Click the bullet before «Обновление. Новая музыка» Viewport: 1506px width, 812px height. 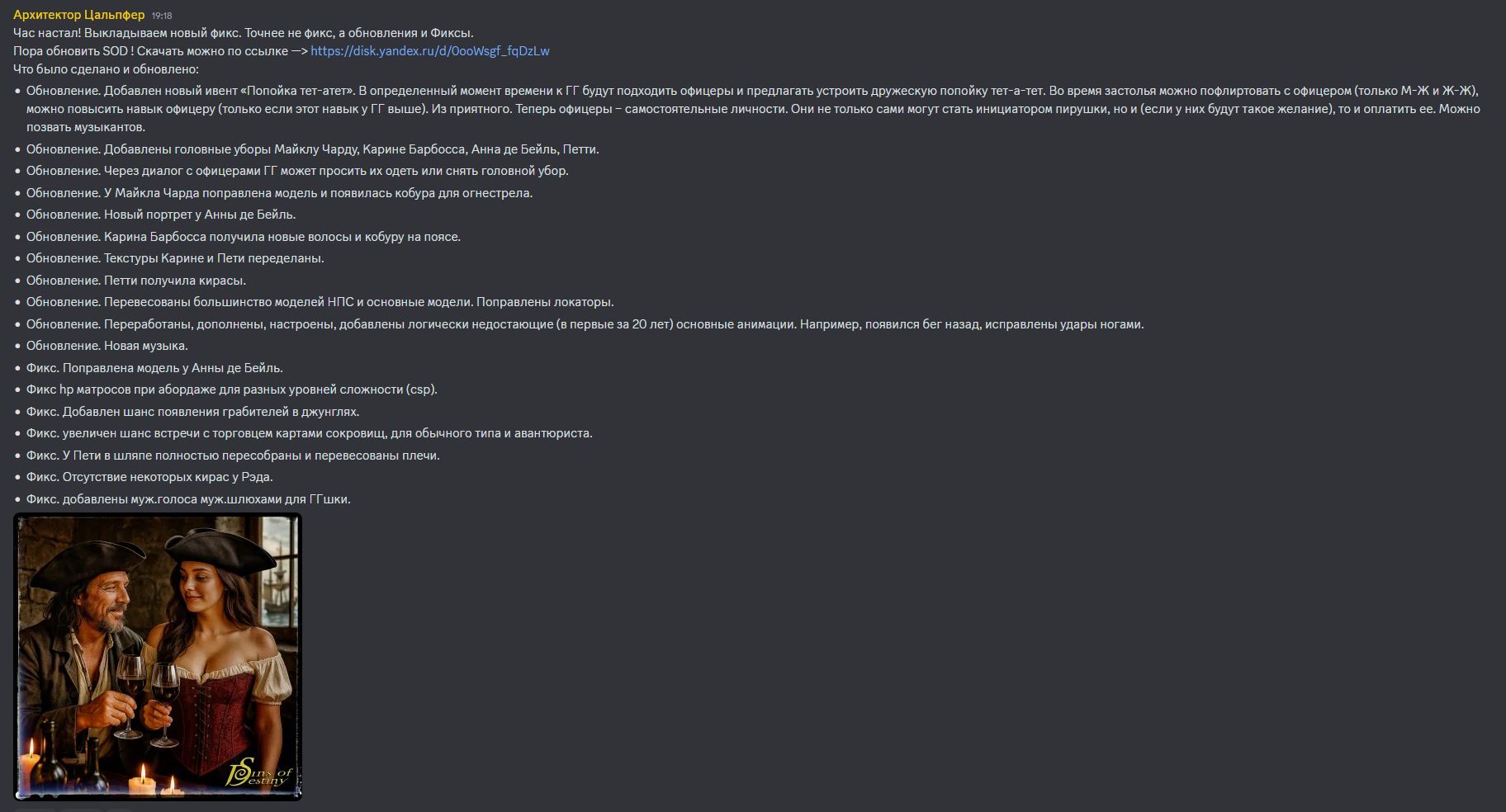point(17,347)
